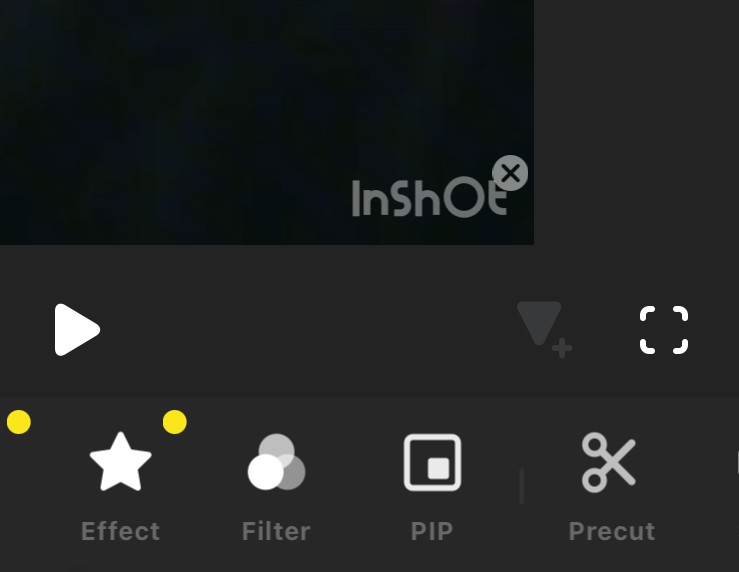Click the gray area right of the preview
The height and width of the screenshot is (572, 739).
point(636,122)
